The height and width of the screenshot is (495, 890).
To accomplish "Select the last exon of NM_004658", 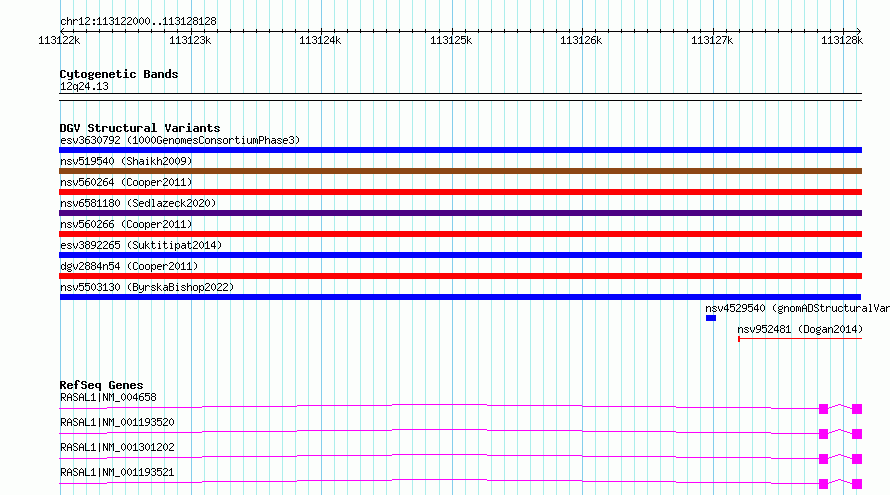I will [857, 409].
